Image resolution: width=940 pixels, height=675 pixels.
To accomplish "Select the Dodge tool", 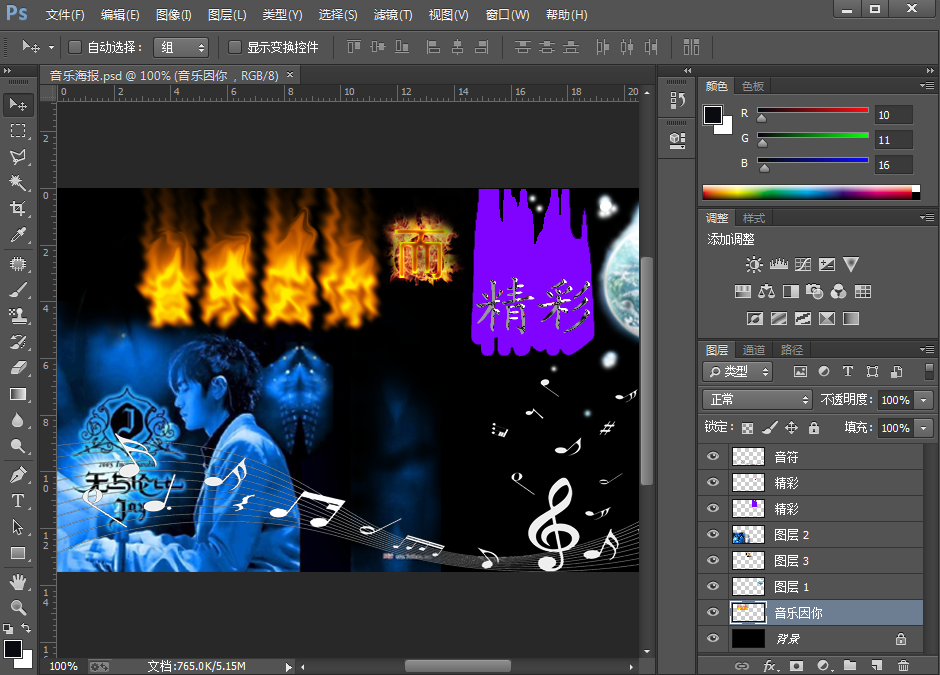I will click(18, 445).
